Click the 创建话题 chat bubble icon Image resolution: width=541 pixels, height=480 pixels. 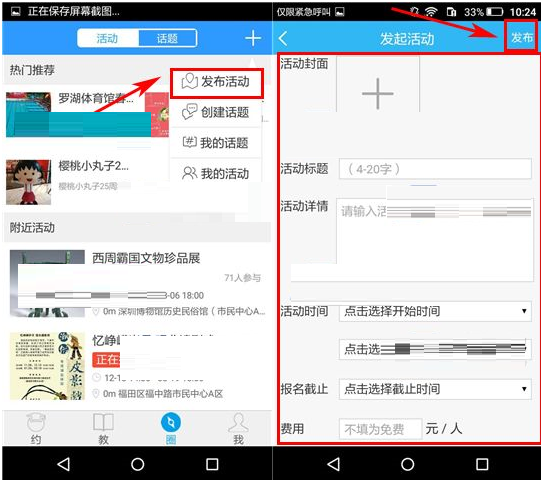[x=189, y=112]
